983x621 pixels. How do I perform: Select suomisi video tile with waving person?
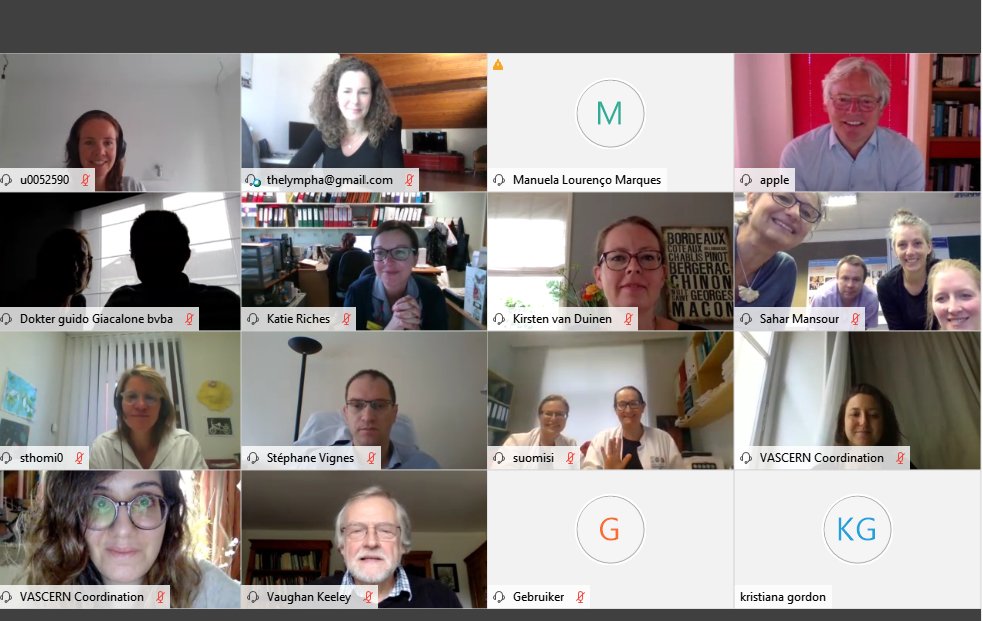[x=611, y=400]
